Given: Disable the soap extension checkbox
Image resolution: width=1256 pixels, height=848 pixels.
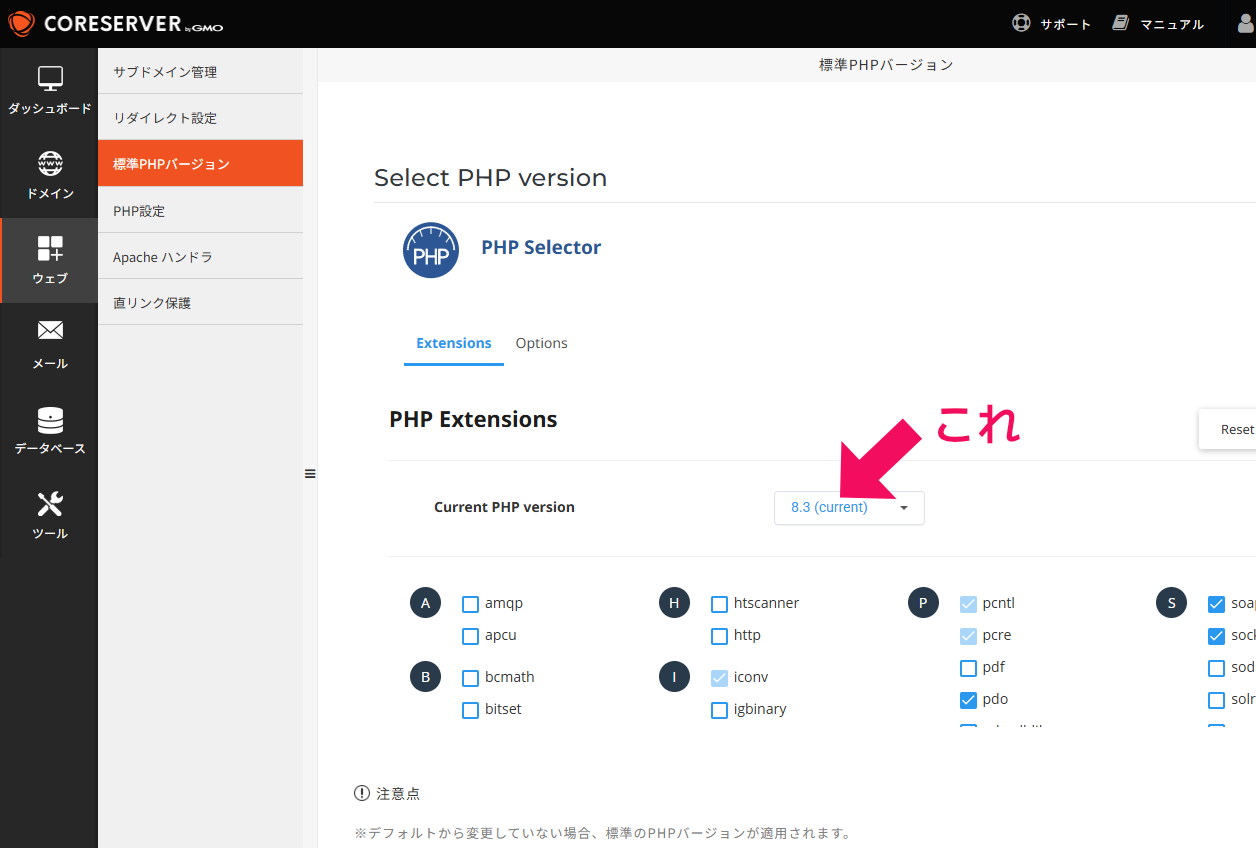Looking at the screenshot, I should (1216, 604).
